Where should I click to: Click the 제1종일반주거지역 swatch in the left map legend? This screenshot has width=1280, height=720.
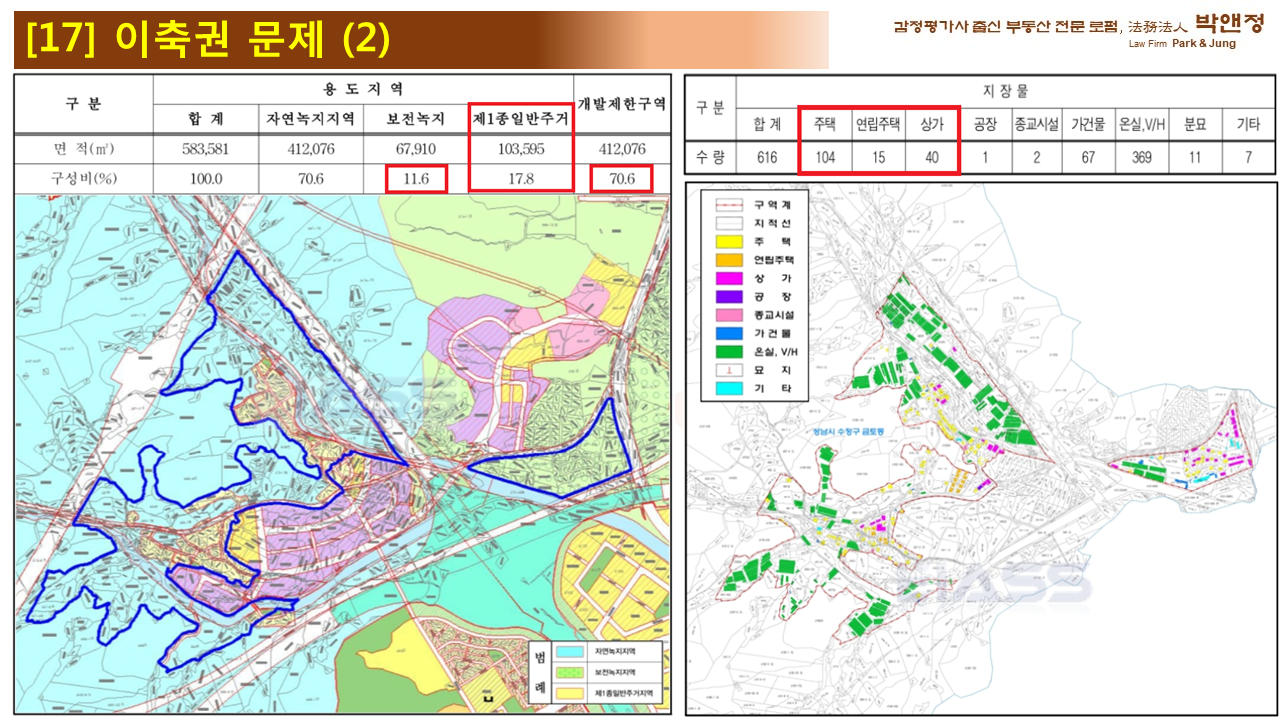coord(572,692)
